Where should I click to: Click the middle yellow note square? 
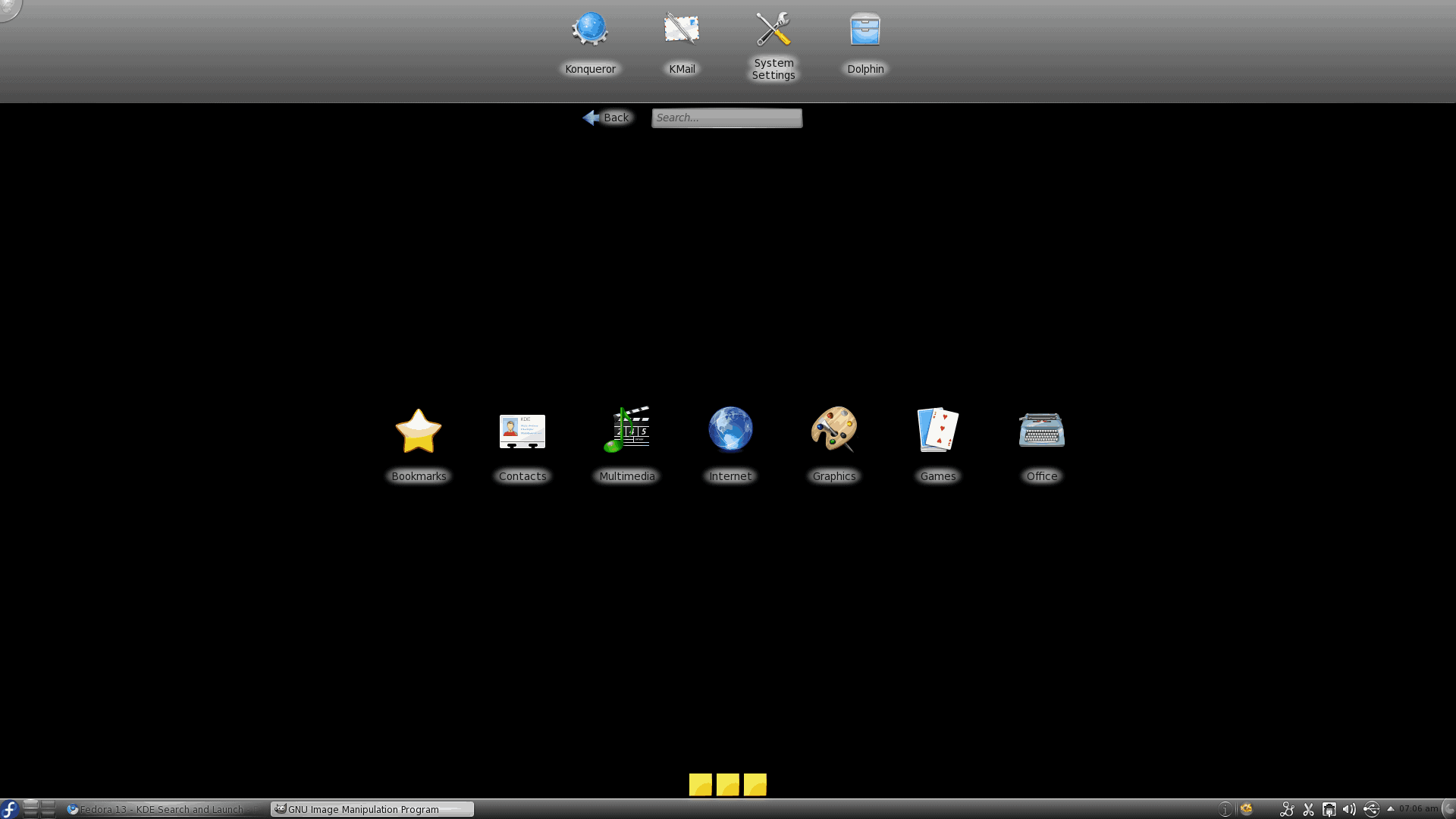tap(727, 784)
